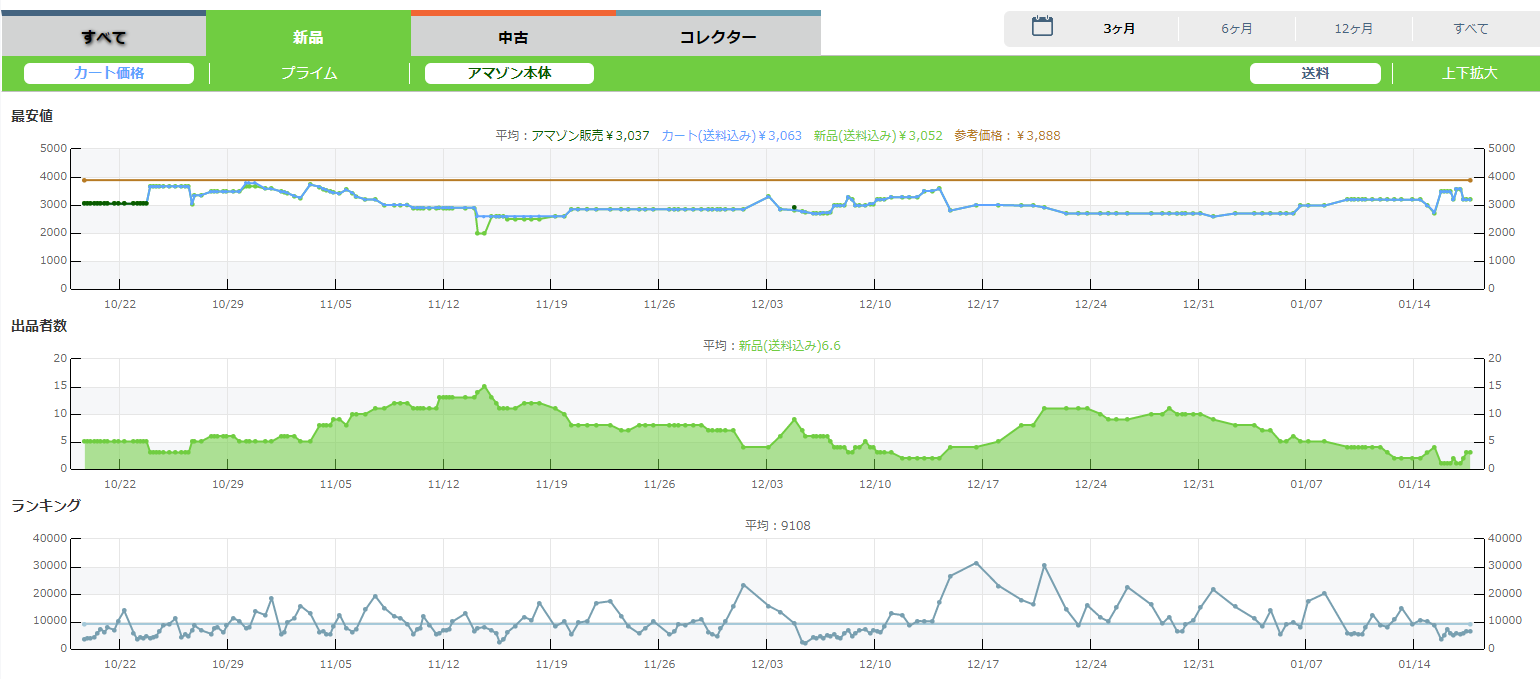Image resolution: width=1540 pixels, height=679 pixels.
Task: Switch to the 新品 tab
Action: 308,37
